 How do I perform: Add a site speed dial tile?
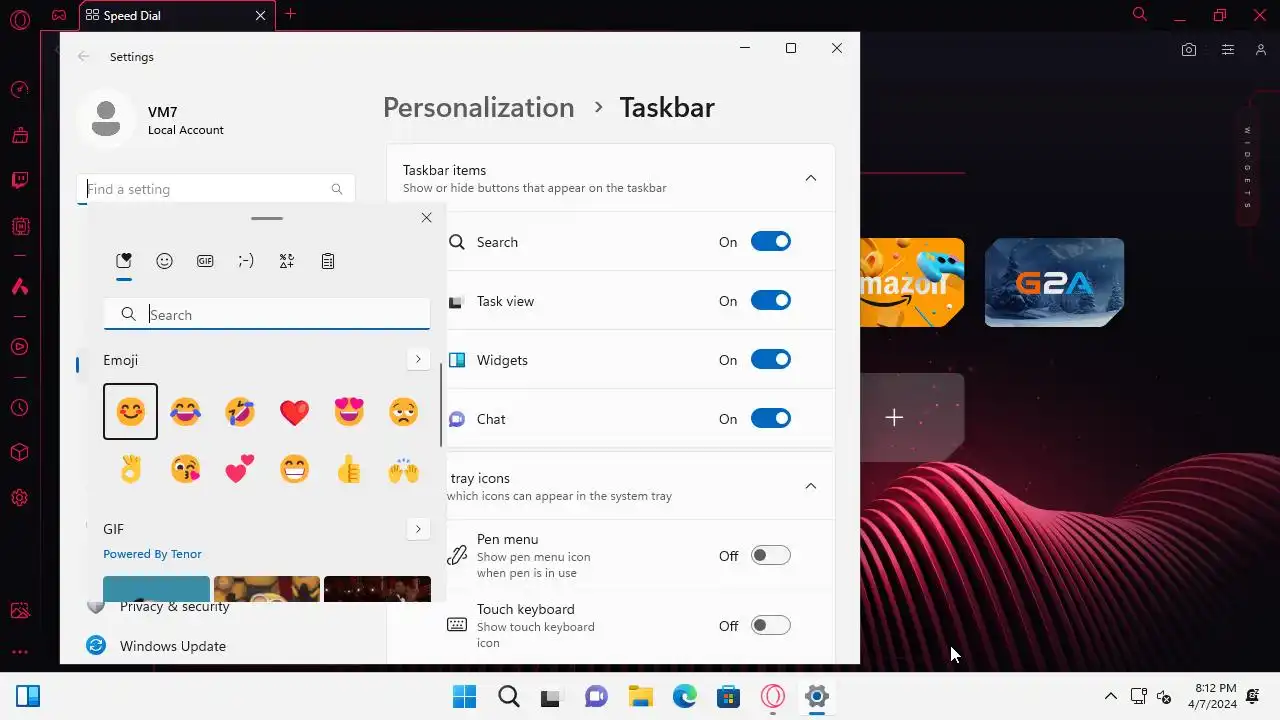click(x=894, y=417)
